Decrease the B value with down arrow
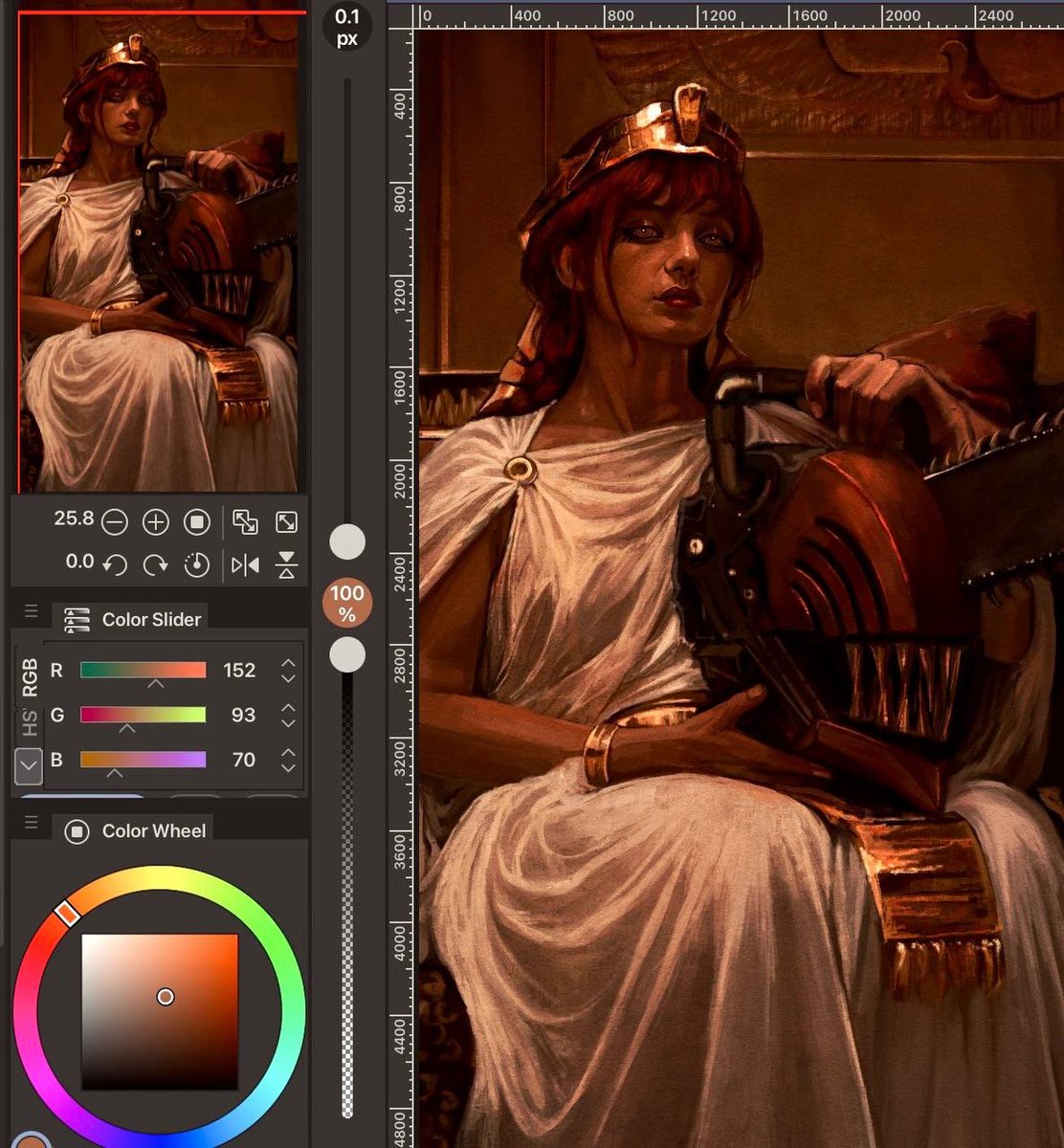Image resolution: width=1064 pixels, height=1148 pixels. 288,767
